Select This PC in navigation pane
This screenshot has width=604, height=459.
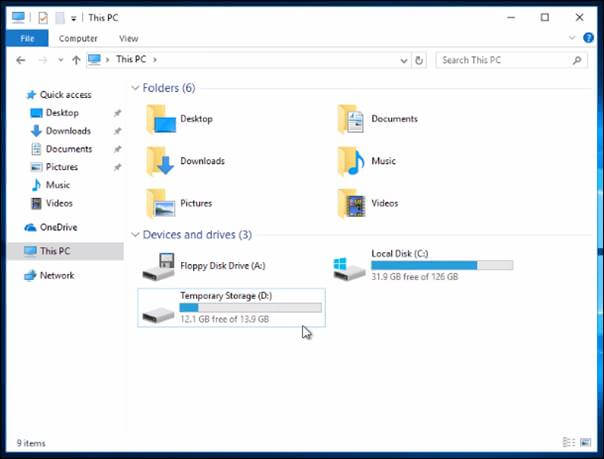[65, 251]
